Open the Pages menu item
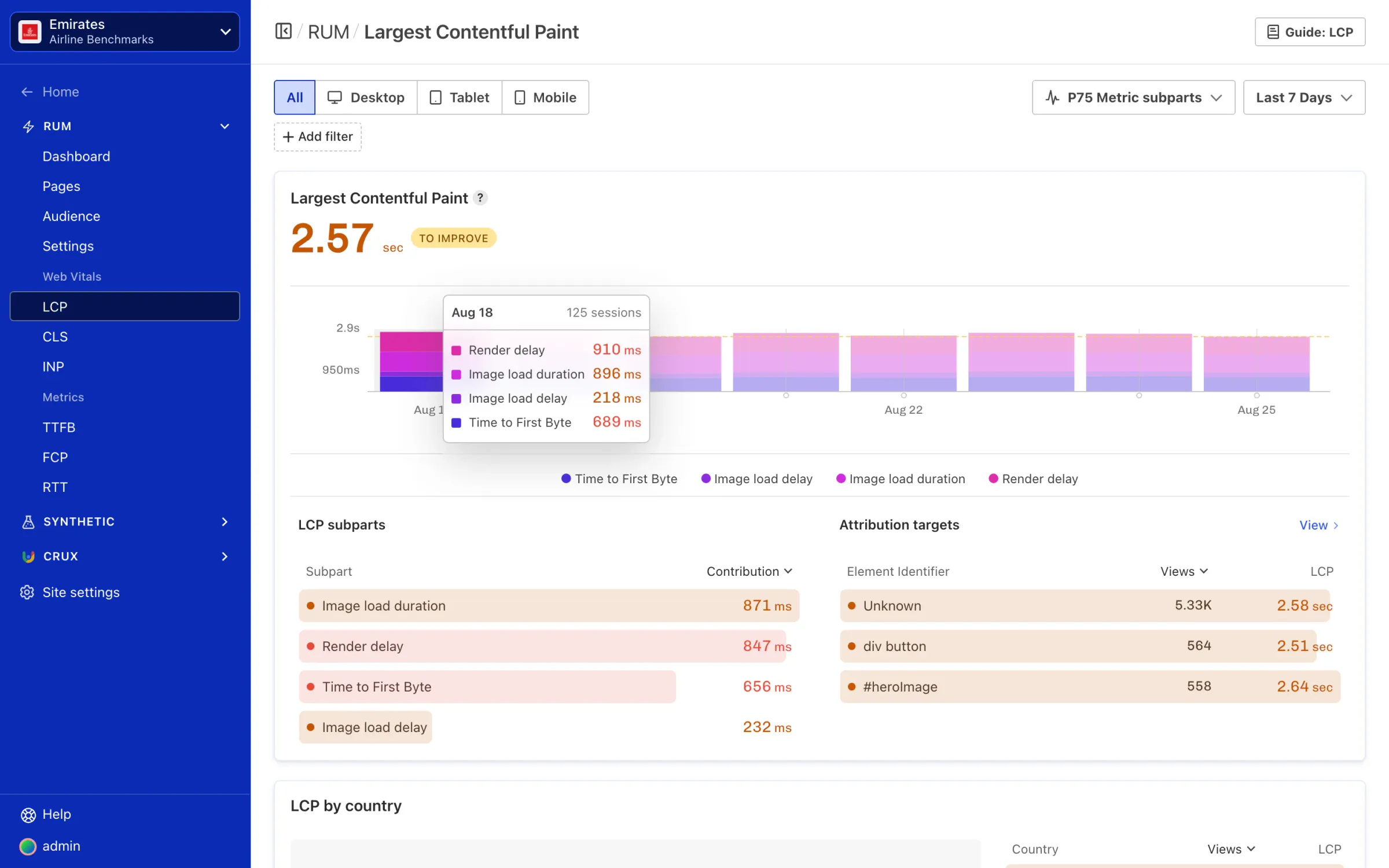Screen dimensions: 1389x868 pyautogui.click(x=61, y=186)
